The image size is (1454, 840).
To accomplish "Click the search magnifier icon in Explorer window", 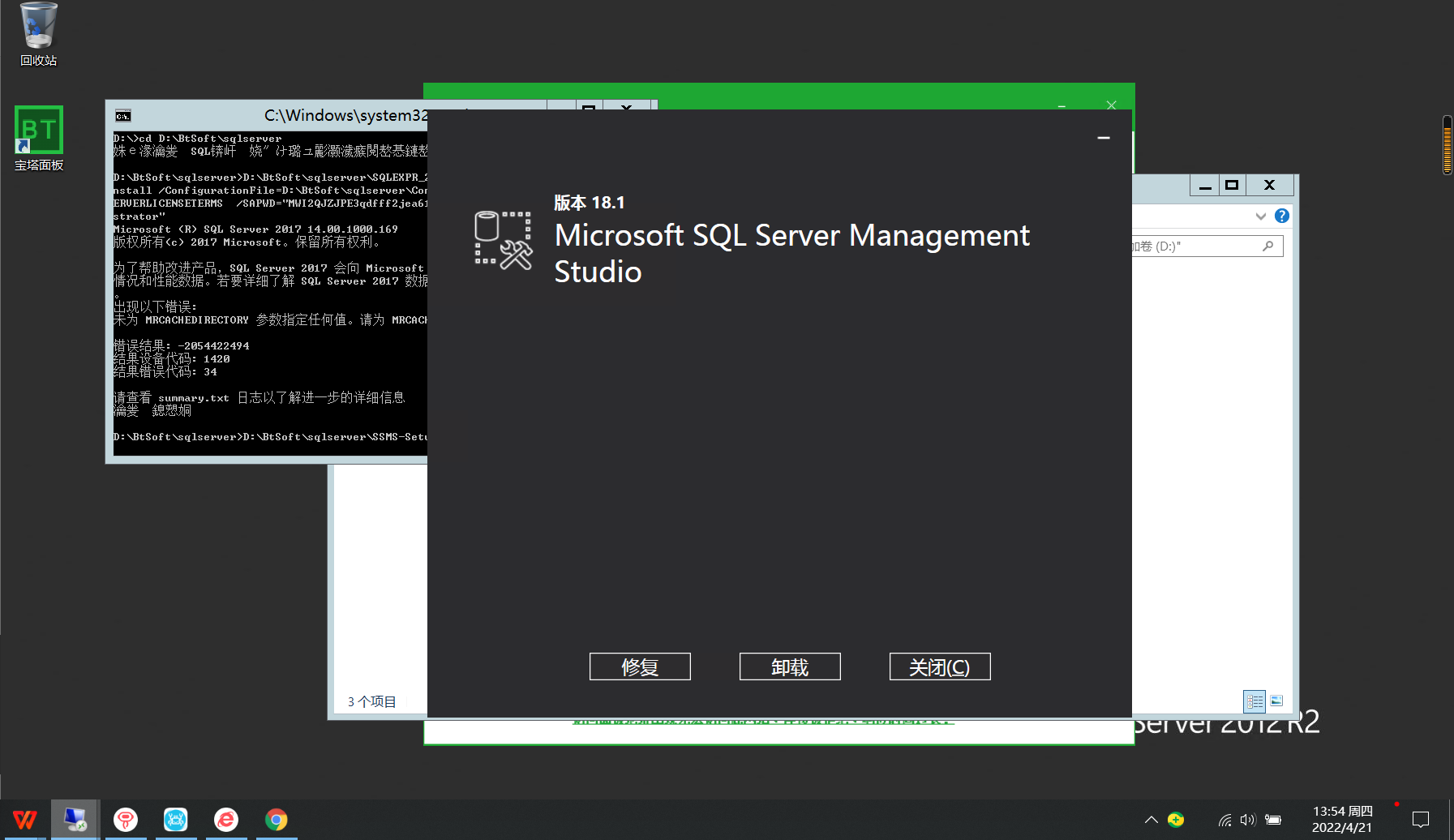I will (x=1268, y=246).
